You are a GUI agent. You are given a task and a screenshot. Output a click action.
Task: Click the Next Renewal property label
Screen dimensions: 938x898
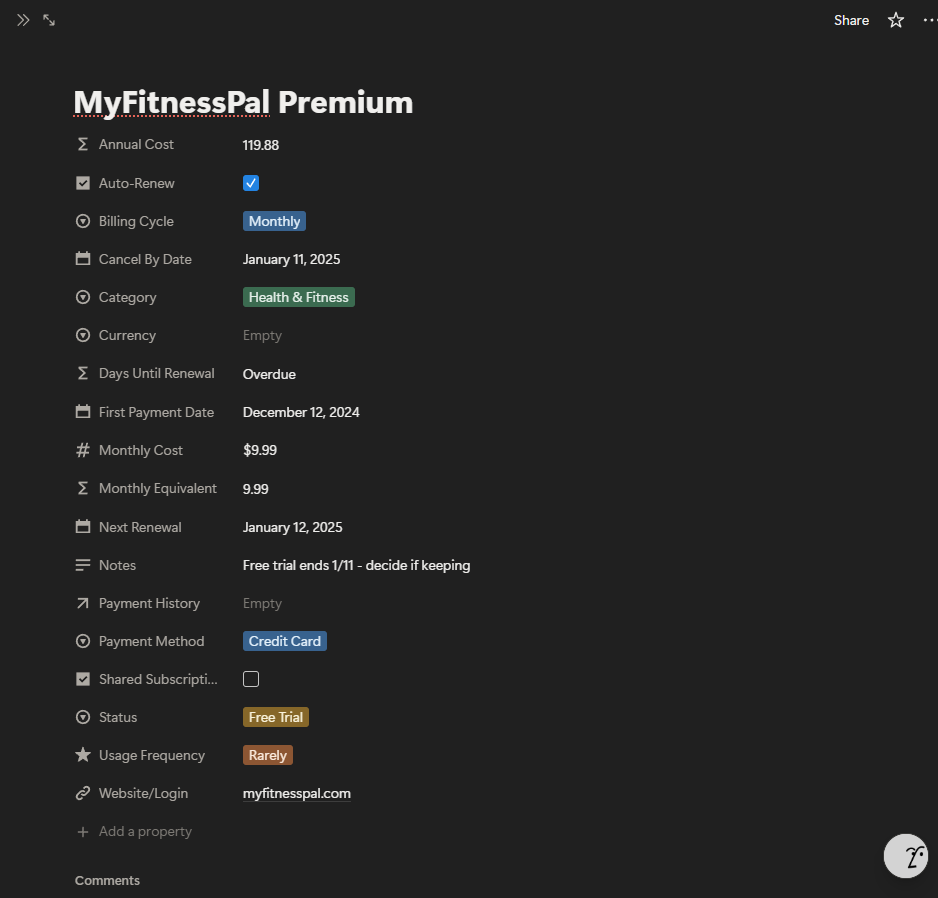140,527
